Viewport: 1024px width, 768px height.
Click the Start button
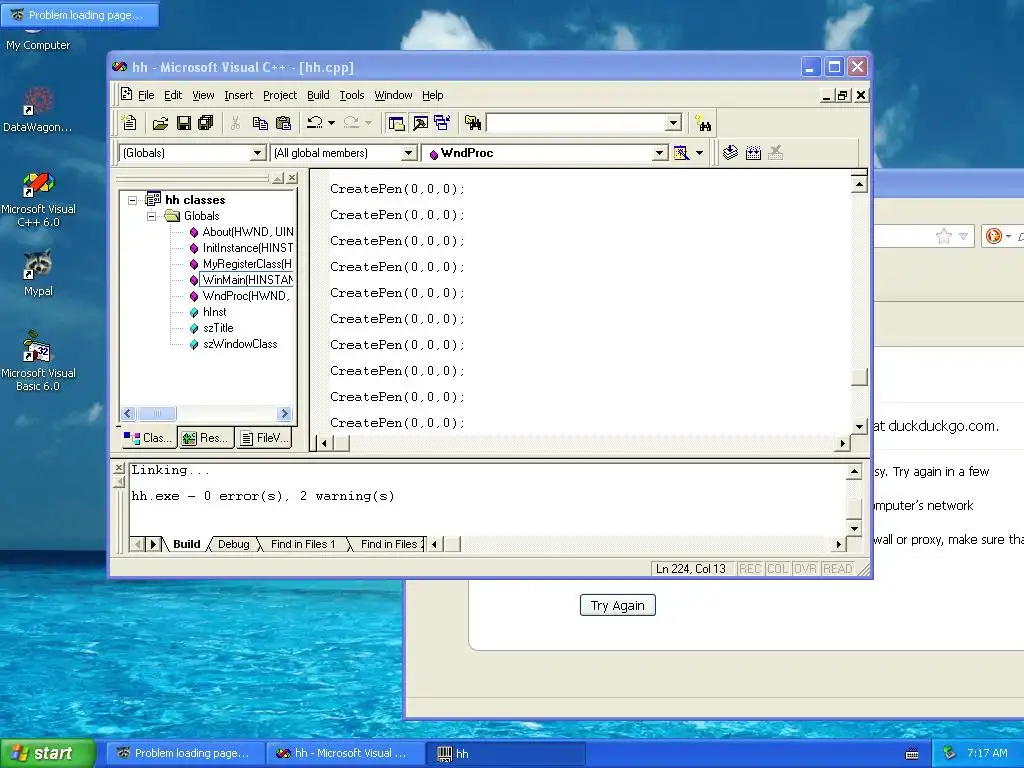pos(47,753)
